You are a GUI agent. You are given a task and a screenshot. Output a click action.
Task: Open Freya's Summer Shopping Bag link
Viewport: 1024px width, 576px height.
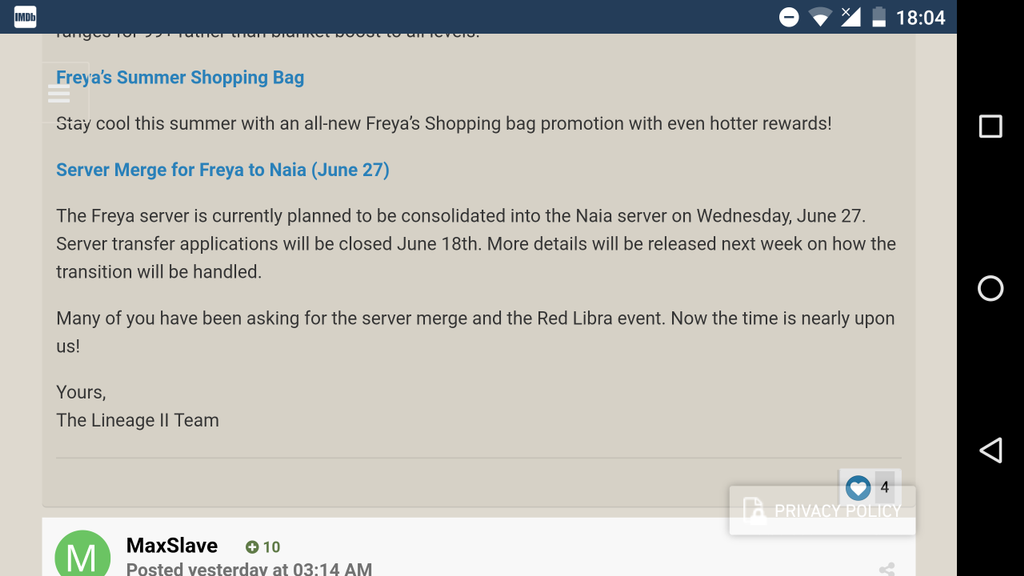click(180, 77)
